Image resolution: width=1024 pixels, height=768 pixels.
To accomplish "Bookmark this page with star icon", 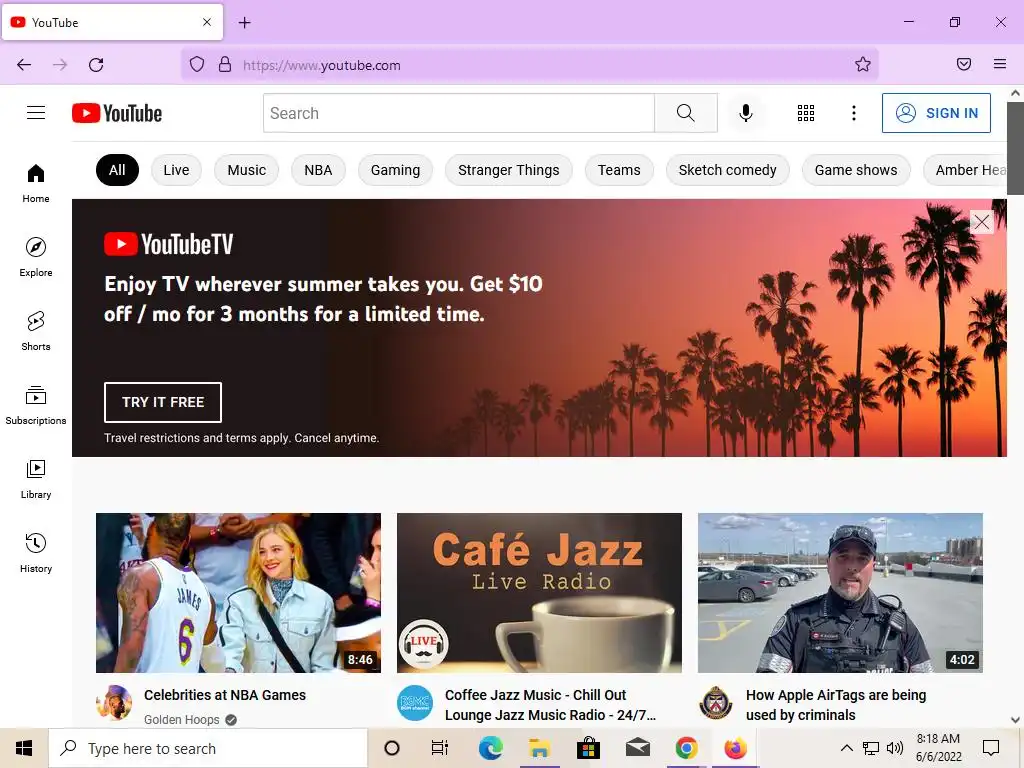I will pyautogui.click(x=863, y=64).
